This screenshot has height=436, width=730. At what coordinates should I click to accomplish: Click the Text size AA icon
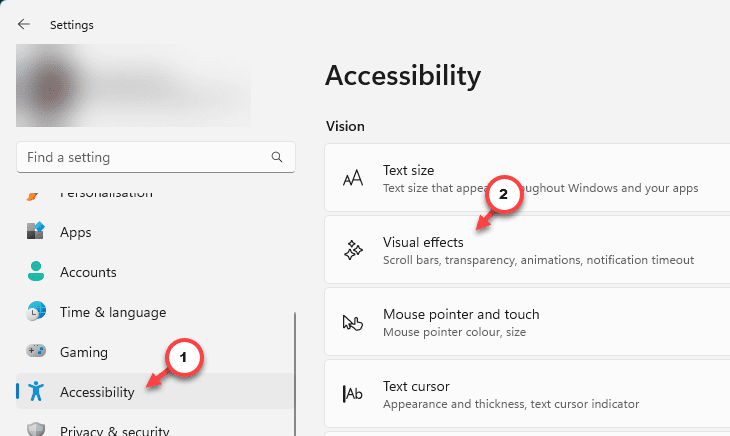pyautogui.click(x=353, y=178)
